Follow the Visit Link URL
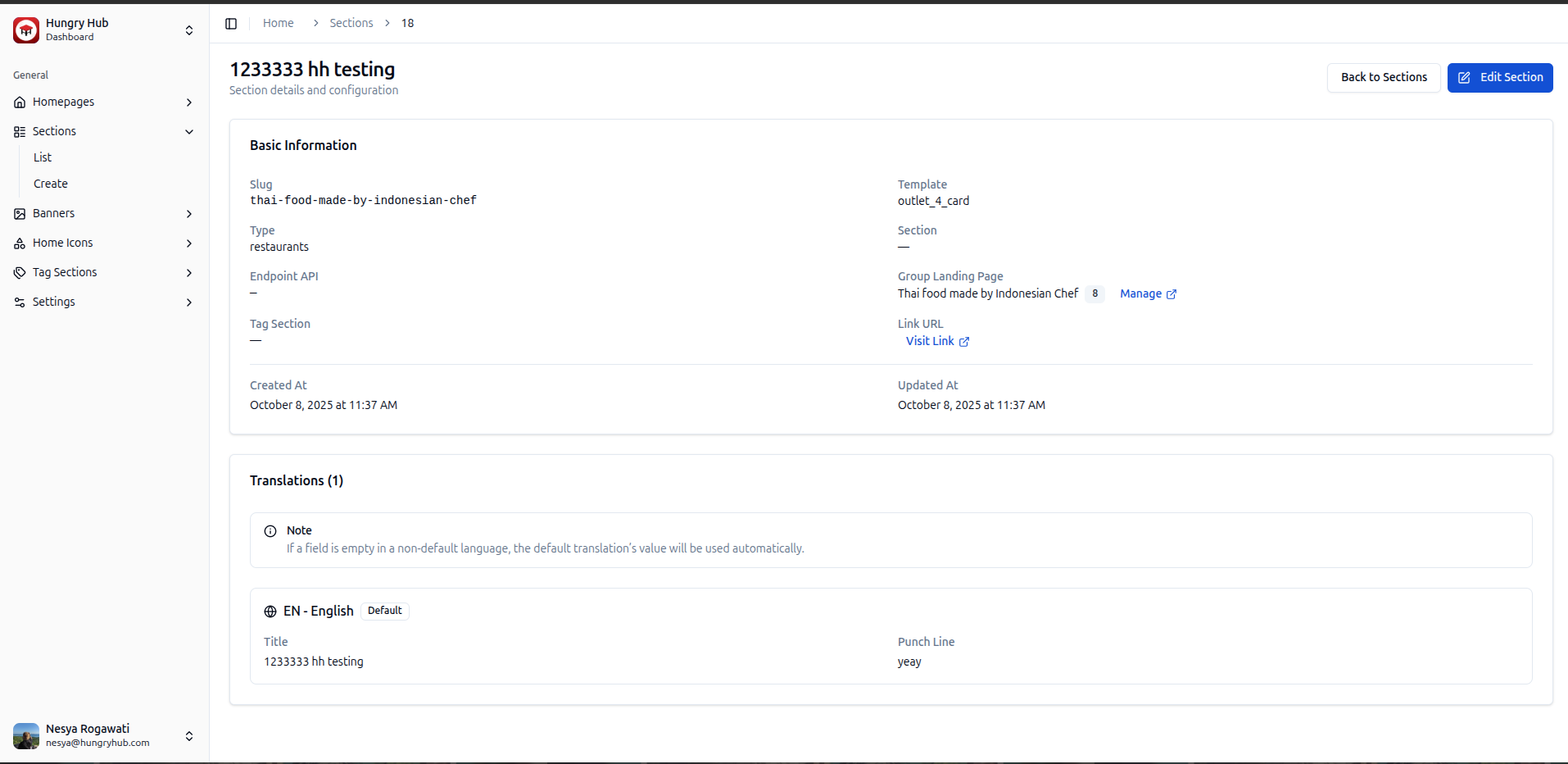Image resolution: width=1568 pixels, height=764 pixels. (936, 341)
